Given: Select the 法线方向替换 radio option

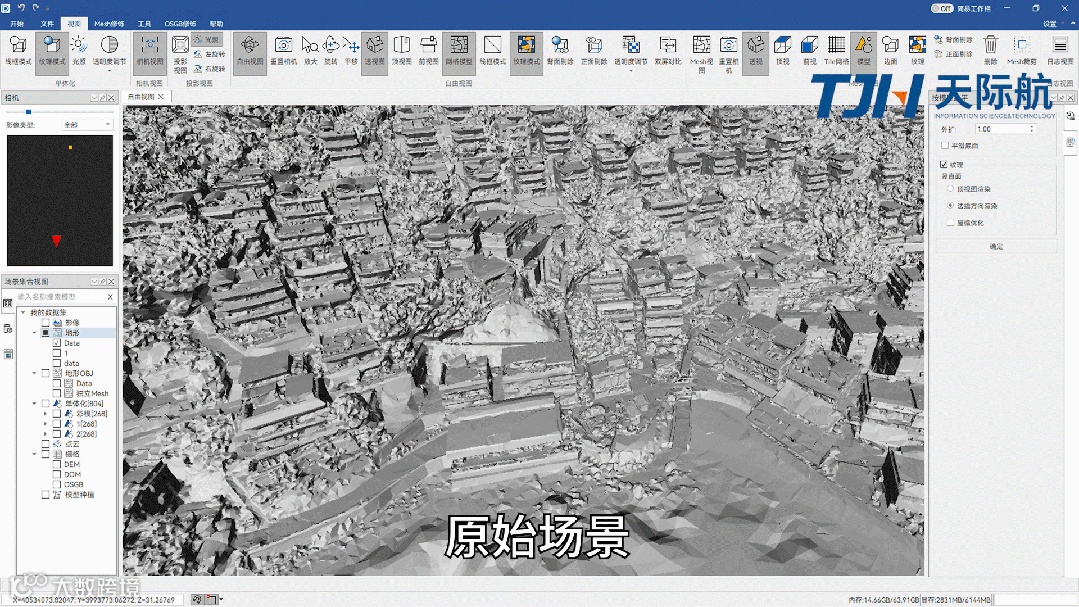Looking at the screenshot, I should click(x=950, y=205).
